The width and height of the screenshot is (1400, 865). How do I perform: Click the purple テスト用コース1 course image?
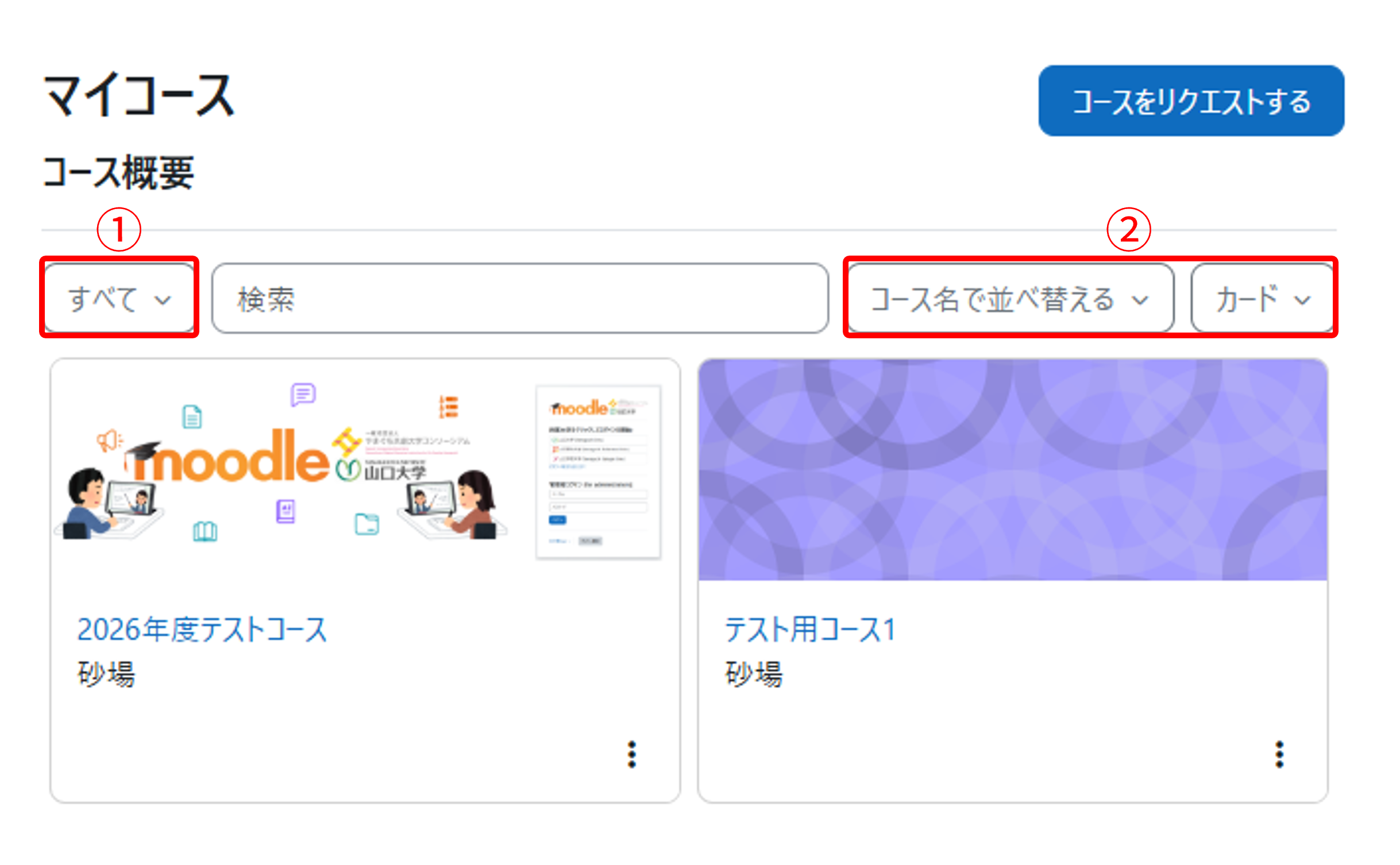click(x=1012, y=470)
